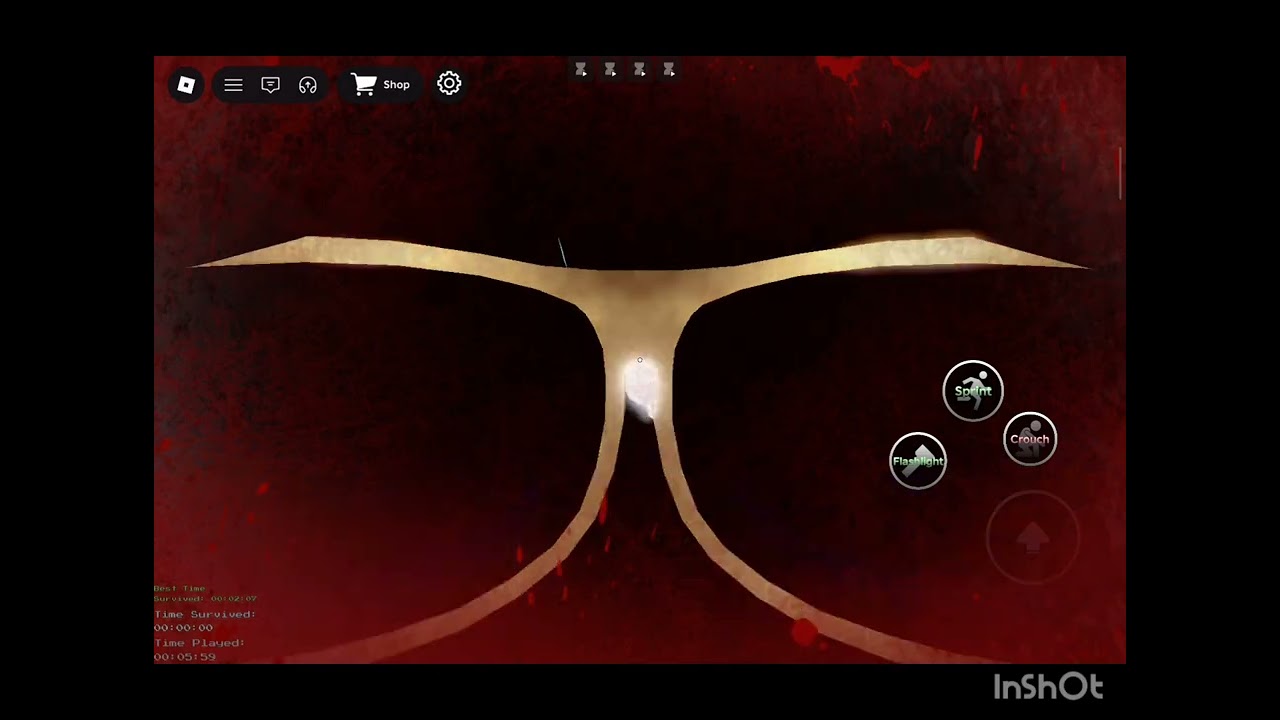Open the hamburger menu icon
This screenshot has width=1280, height=720.
[233, 85]
